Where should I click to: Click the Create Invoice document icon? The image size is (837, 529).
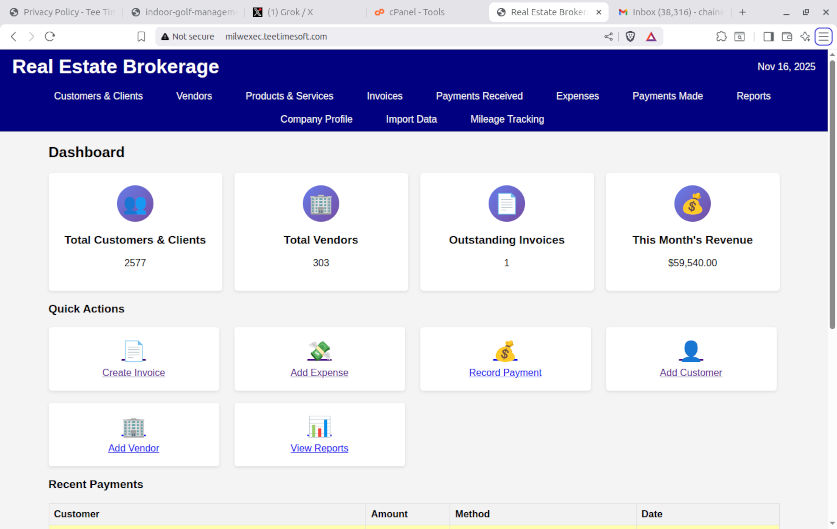pos(133,351)
